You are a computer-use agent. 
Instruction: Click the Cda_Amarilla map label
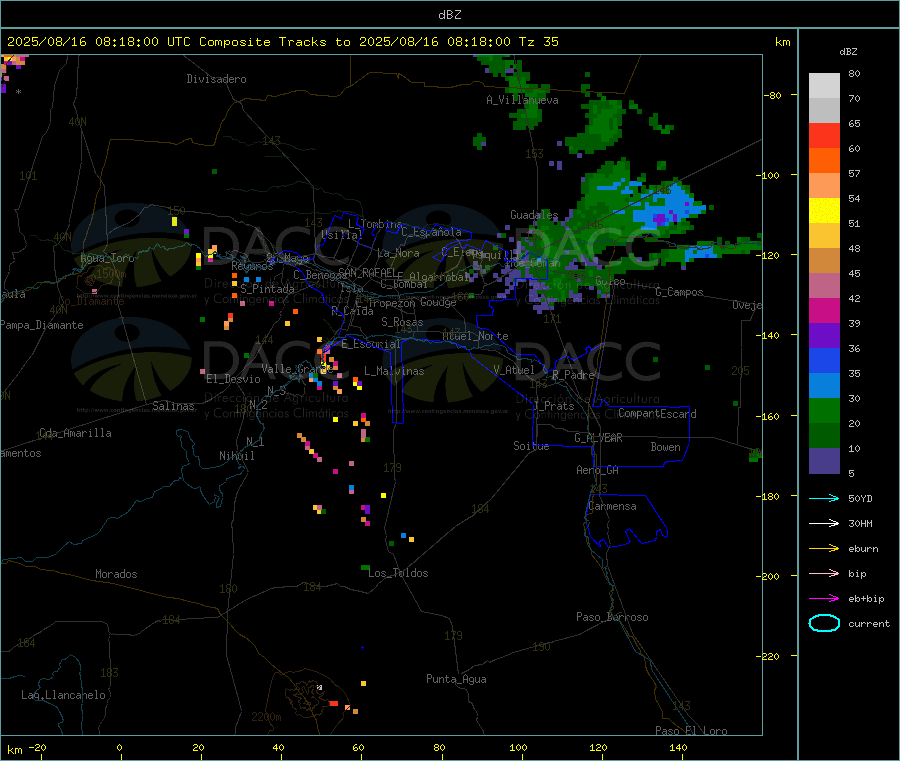pos(75,433)
